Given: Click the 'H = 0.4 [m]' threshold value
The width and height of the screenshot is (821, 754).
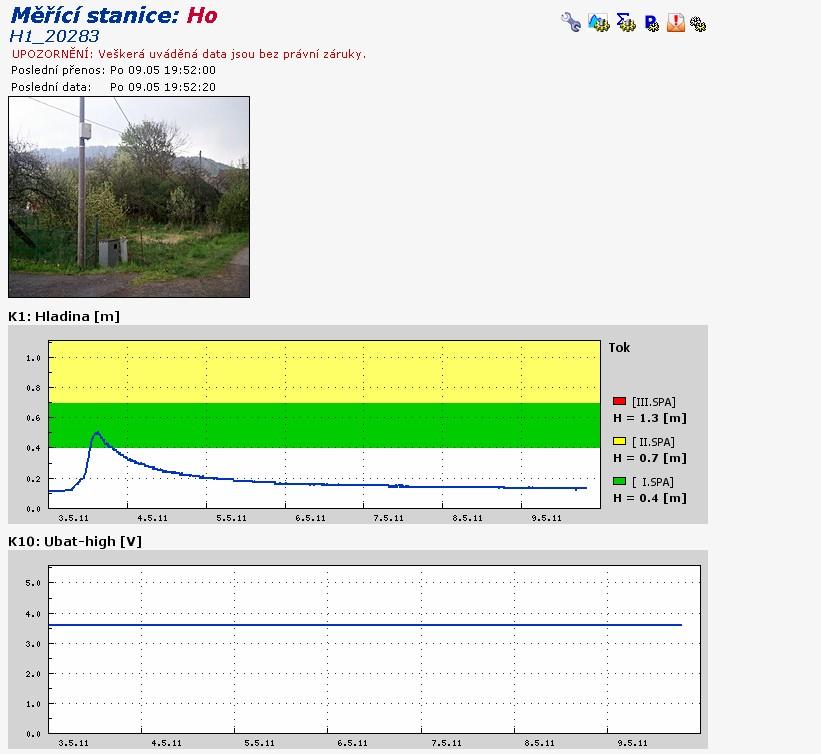Looking at the screenshot, I should pos(650,497).
